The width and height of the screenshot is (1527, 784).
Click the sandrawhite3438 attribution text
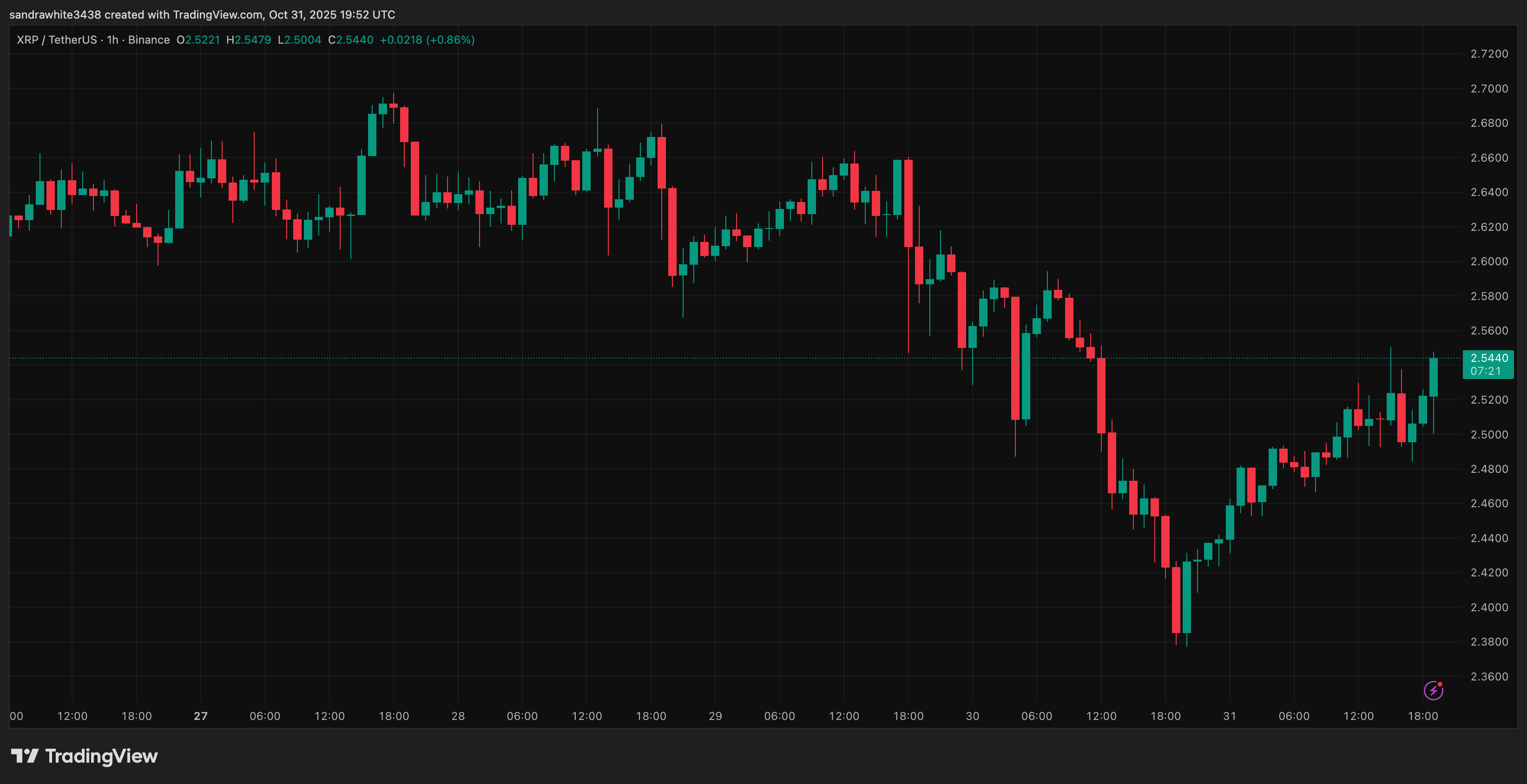tap(55, 14)
